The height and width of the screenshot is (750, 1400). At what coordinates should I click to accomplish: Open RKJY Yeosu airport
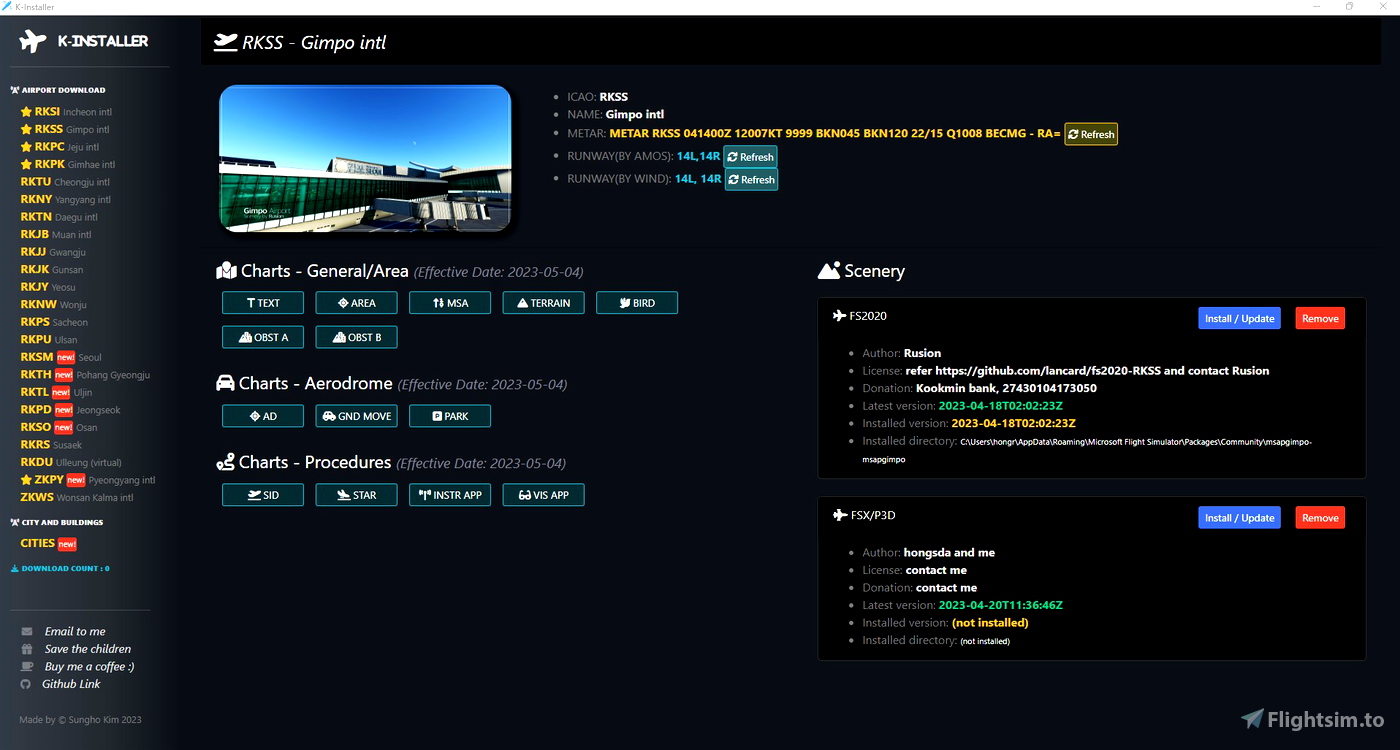[x=48, y=287]
